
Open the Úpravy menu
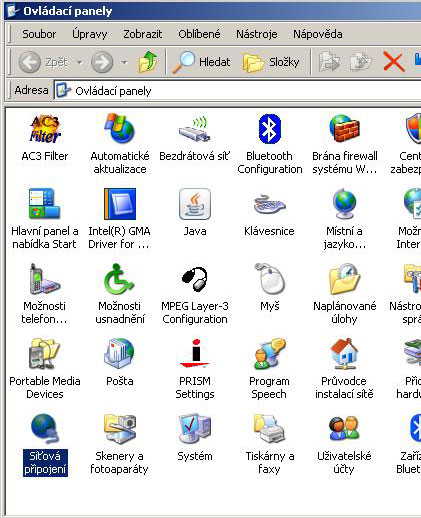pyautogui.click(x=90, y=34)
